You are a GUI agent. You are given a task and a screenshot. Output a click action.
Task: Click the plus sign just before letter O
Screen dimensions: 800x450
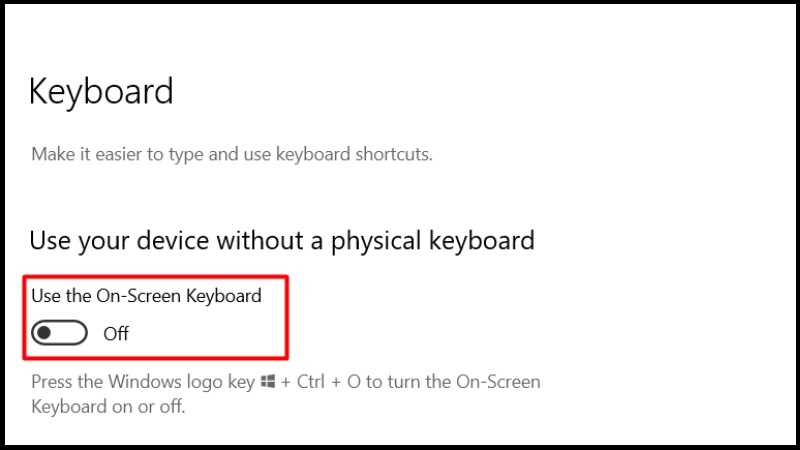tap(336, 382)
